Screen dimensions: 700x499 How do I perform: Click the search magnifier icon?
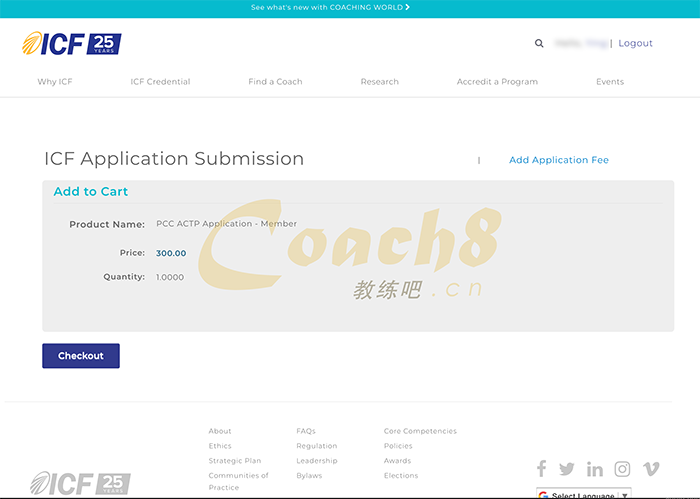point(539,44)
